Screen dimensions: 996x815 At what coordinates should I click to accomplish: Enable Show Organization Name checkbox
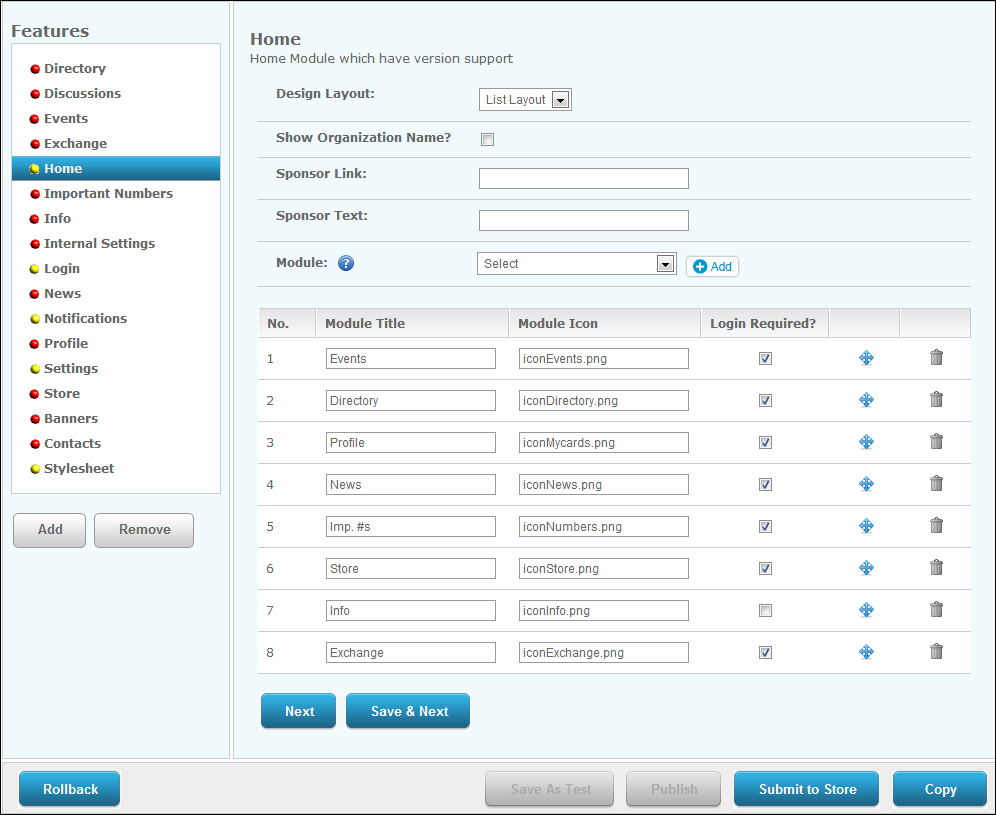pyautogui.click(x=488, y=140)
